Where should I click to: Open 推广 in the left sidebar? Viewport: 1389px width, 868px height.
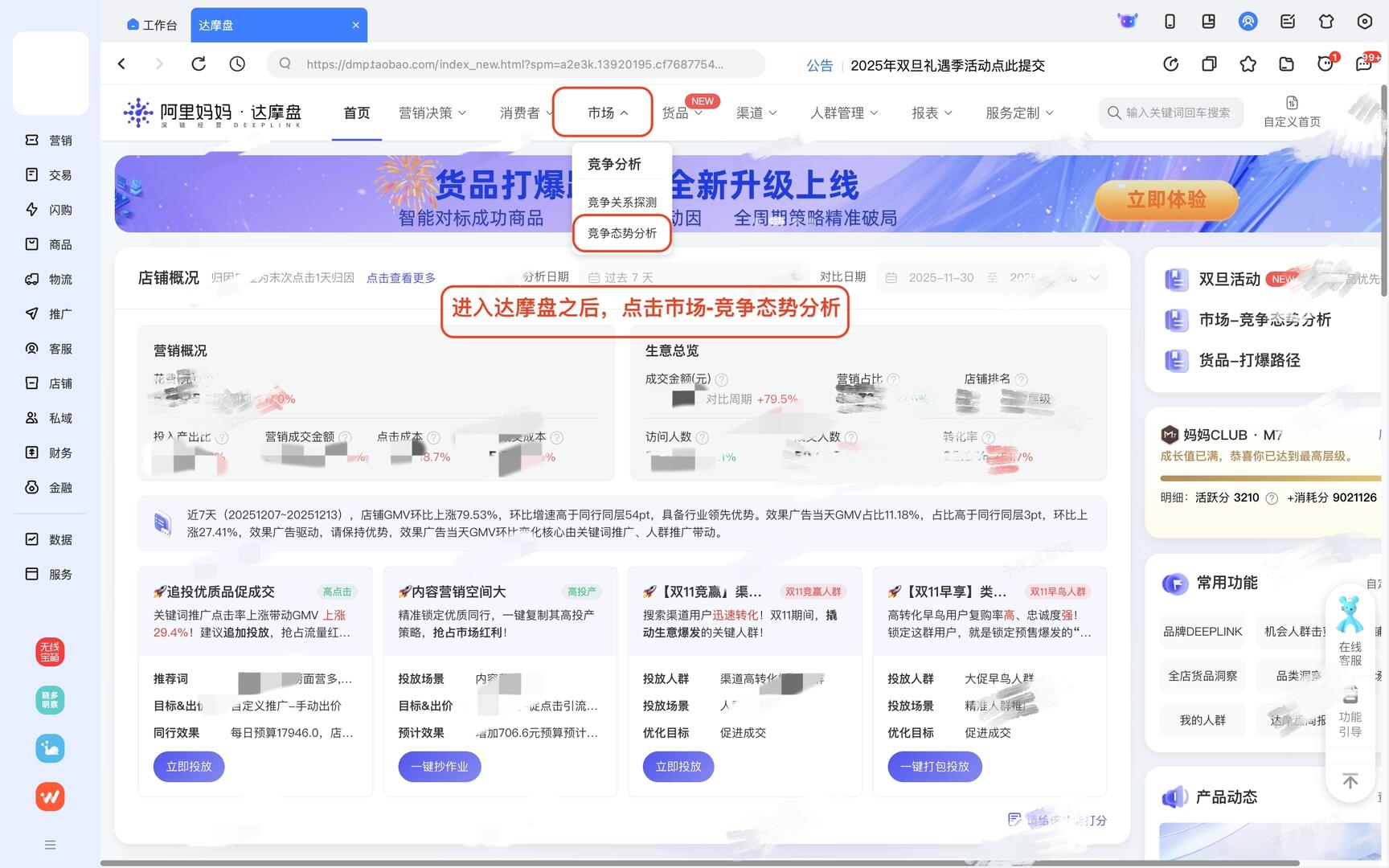[49, 313]
